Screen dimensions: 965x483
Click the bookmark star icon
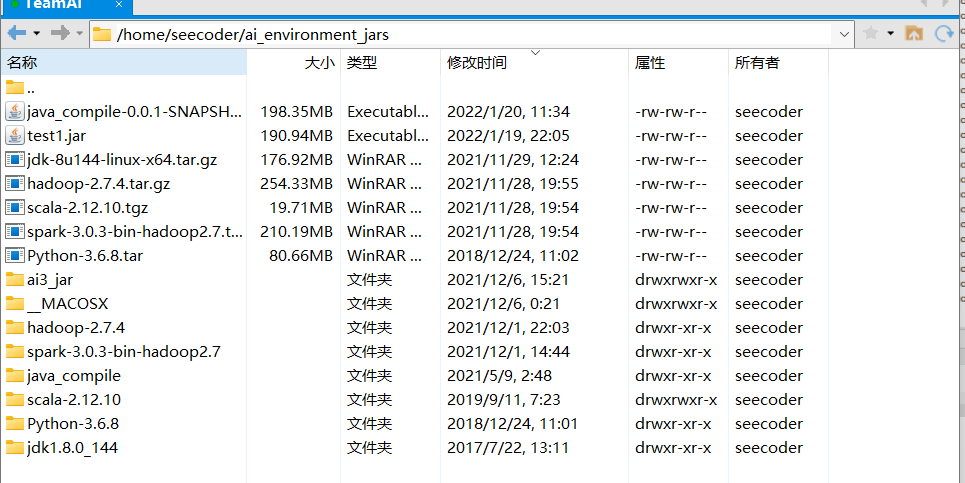click(871, 33)
